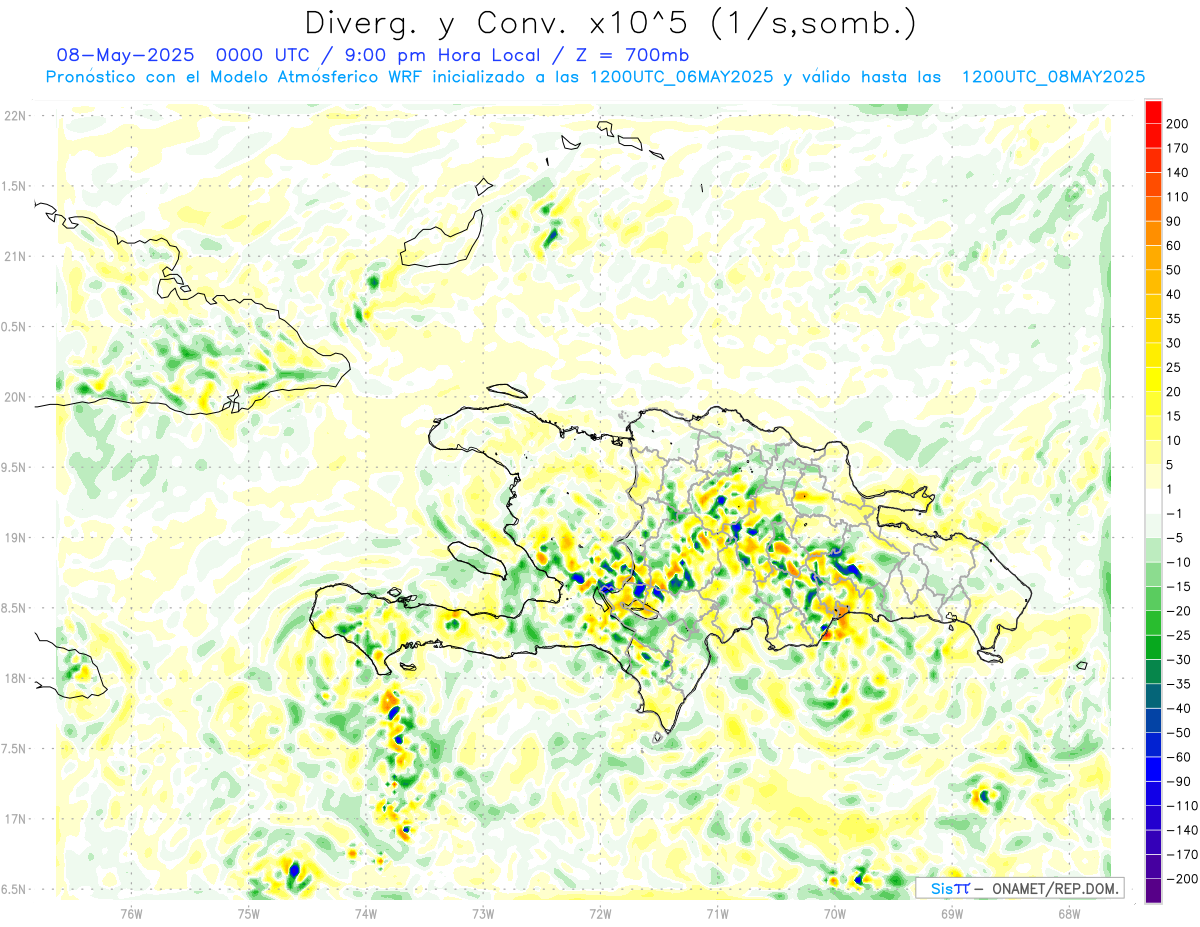Viewport: 1200px width, 927px height.
Task: Click the '-40' value on the color legend
Action: (x=1178, y=708)
